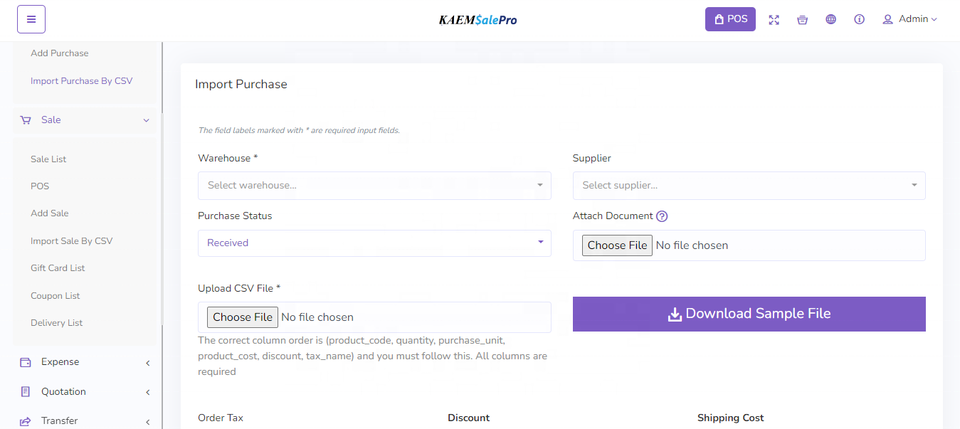960x429 pixels.
Task: Click the fullscreen expand icon
Action: point(774,19)
